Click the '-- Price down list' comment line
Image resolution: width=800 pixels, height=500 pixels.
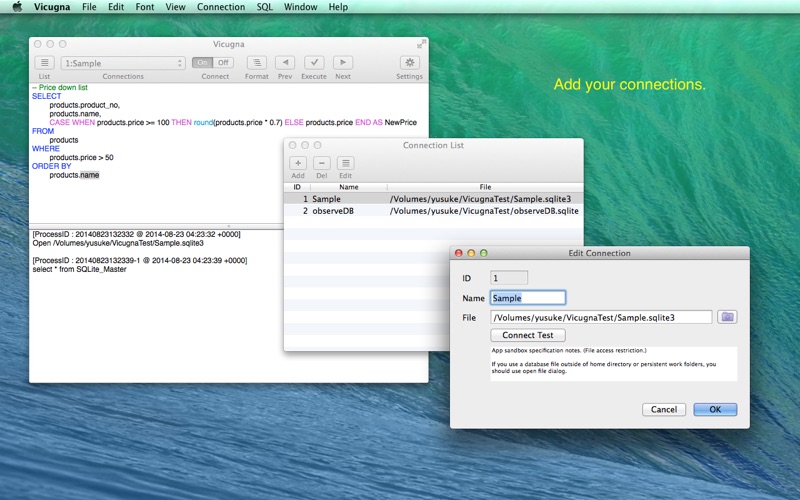click(x=60, y=87)
